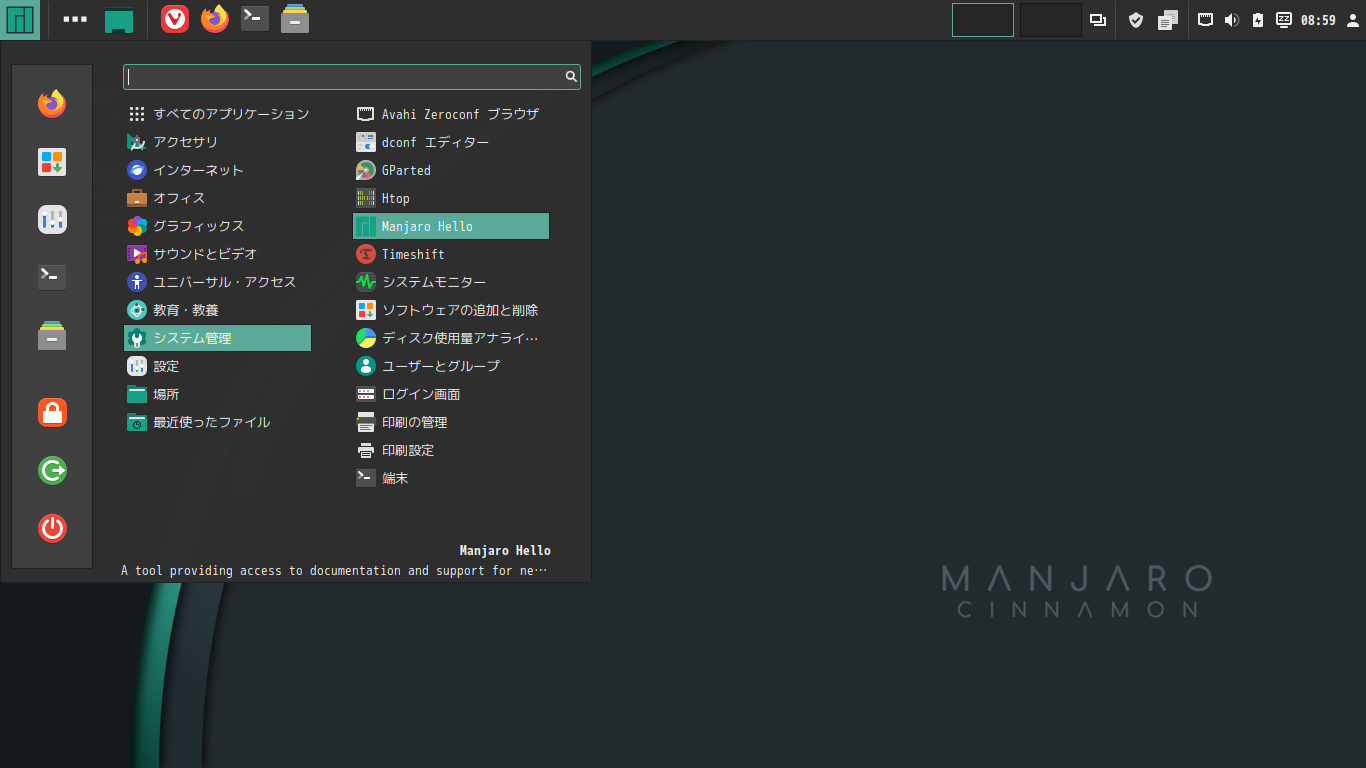
Task: Open ユーザーとグループ
Action: [451, 366]
